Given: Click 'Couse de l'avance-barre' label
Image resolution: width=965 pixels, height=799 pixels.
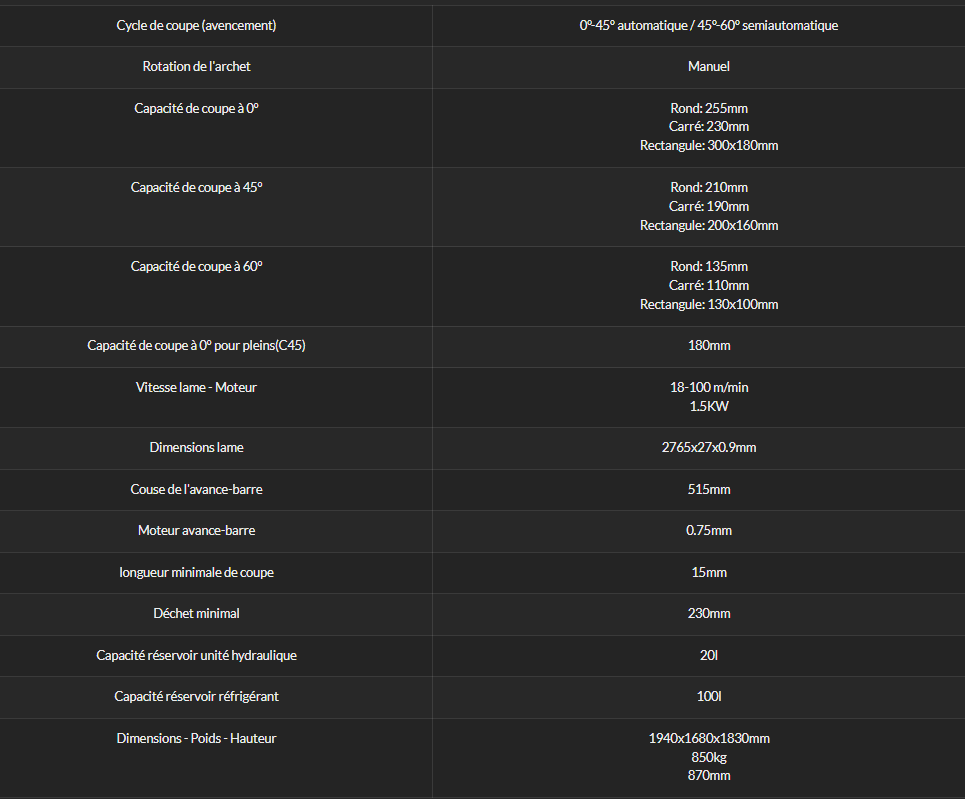Looking at the screenshot, I should pyautogui.click(x=196, y=489).
